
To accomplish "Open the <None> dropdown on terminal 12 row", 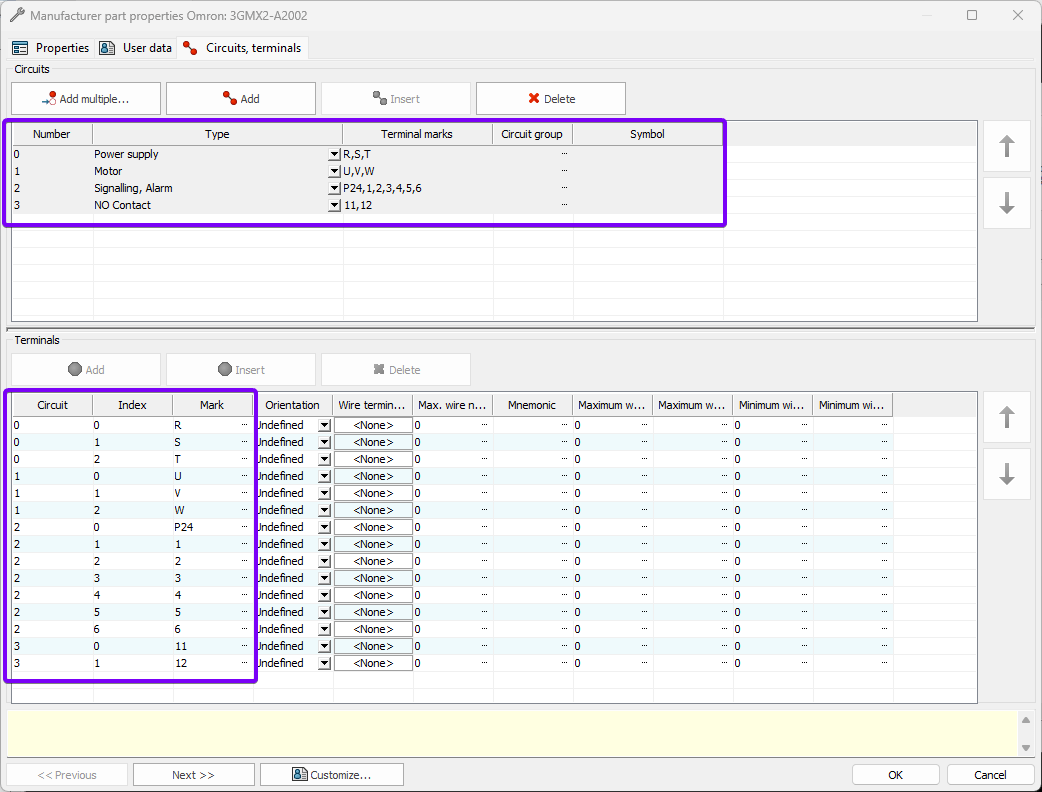I will coord(371,662).
